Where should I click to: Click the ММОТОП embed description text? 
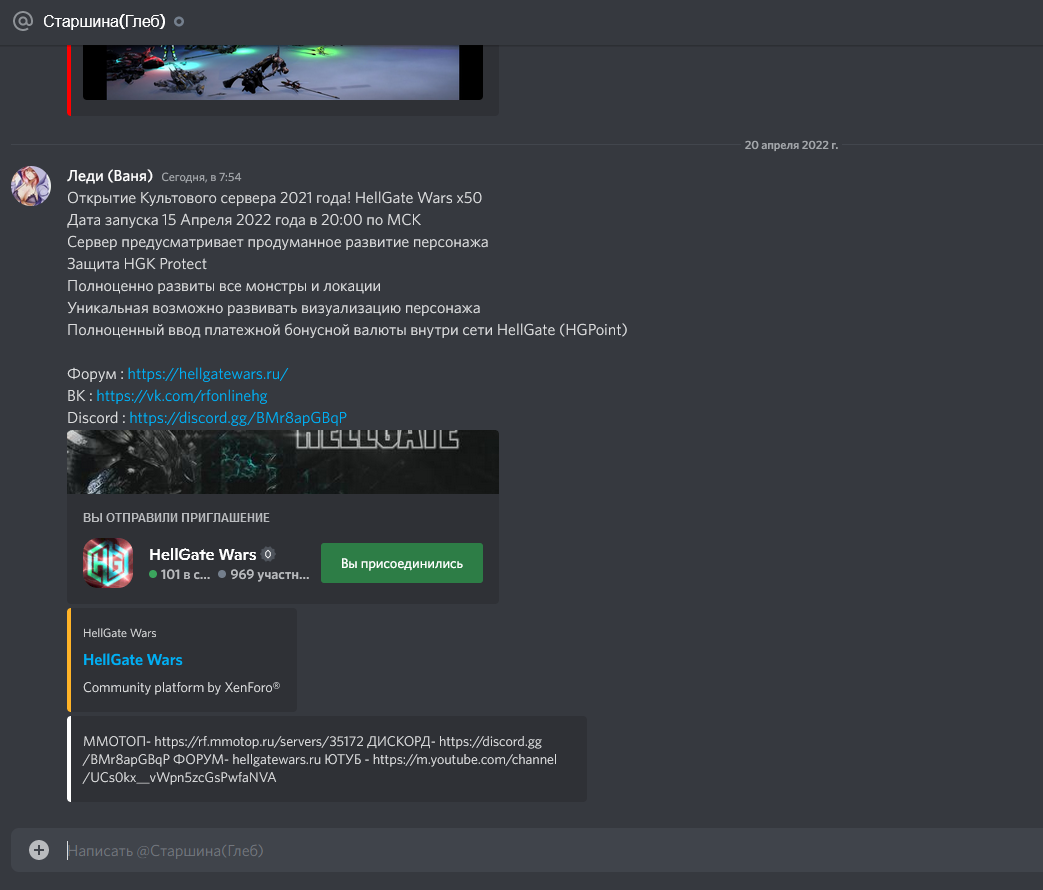320,759
